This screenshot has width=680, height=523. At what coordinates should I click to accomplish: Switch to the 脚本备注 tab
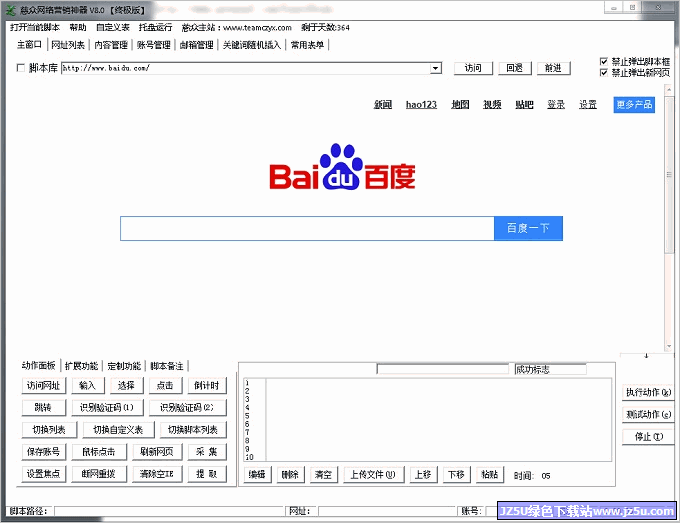click(x=167, y=366)
